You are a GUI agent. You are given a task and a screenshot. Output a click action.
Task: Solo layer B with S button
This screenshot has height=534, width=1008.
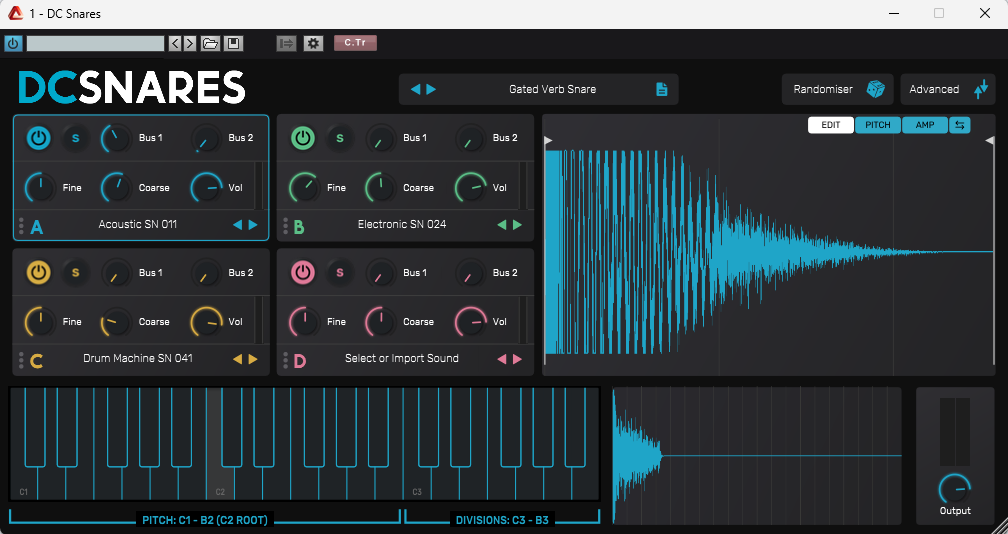pyautogui.click(x=340, y=138)
